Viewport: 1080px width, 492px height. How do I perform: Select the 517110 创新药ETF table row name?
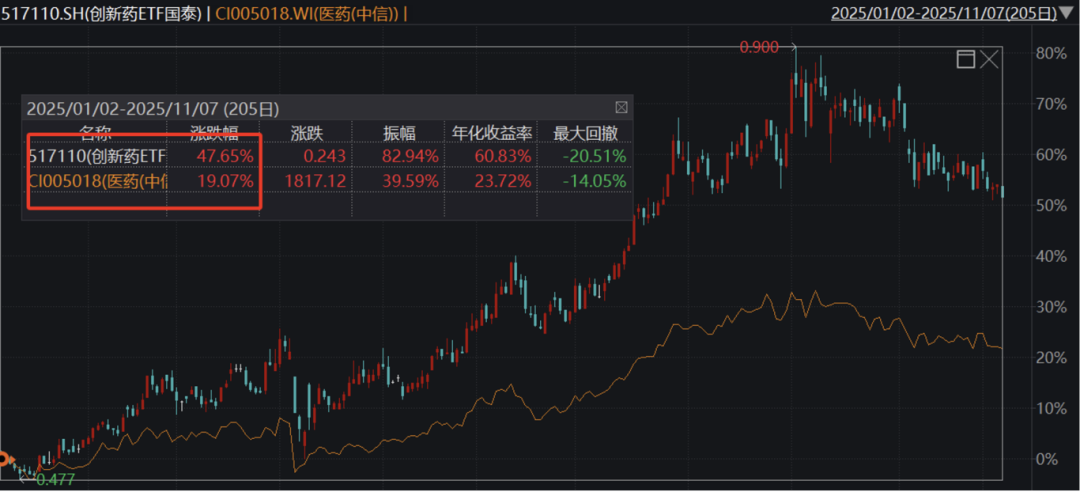coord(97,156)
